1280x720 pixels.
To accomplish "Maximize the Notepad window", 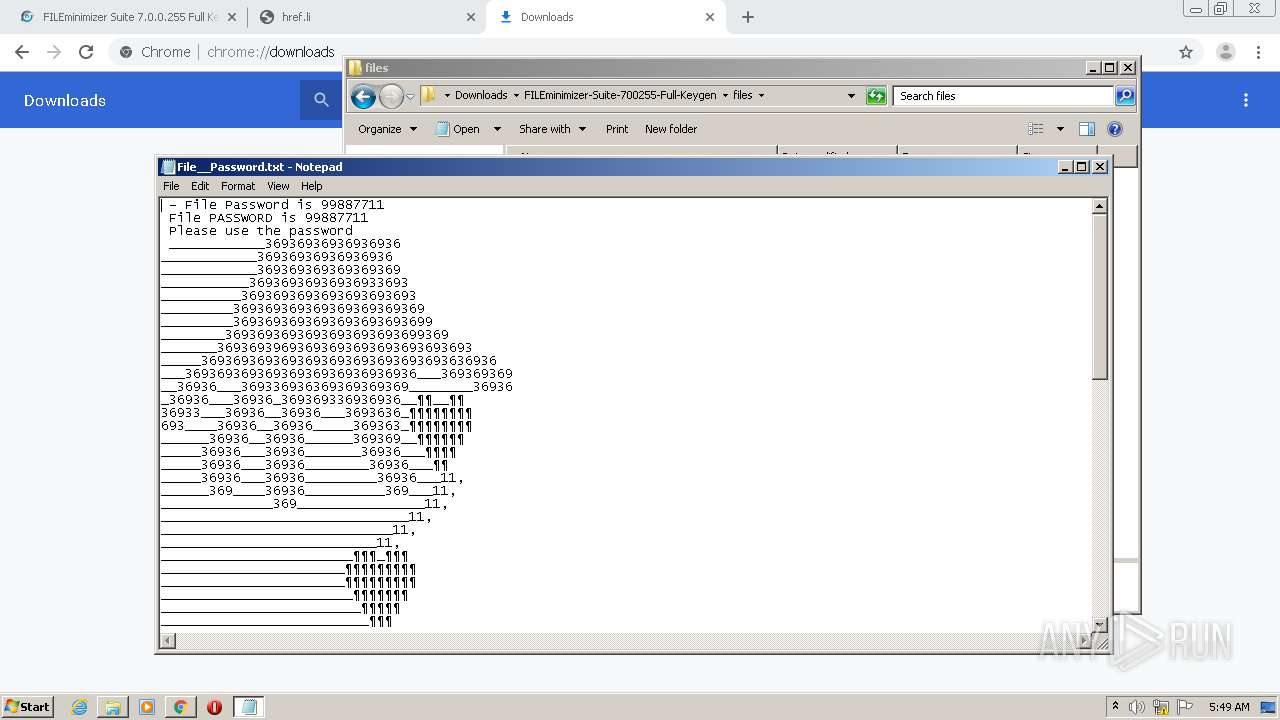I will pyautogui.click(x=1082, y=167).
